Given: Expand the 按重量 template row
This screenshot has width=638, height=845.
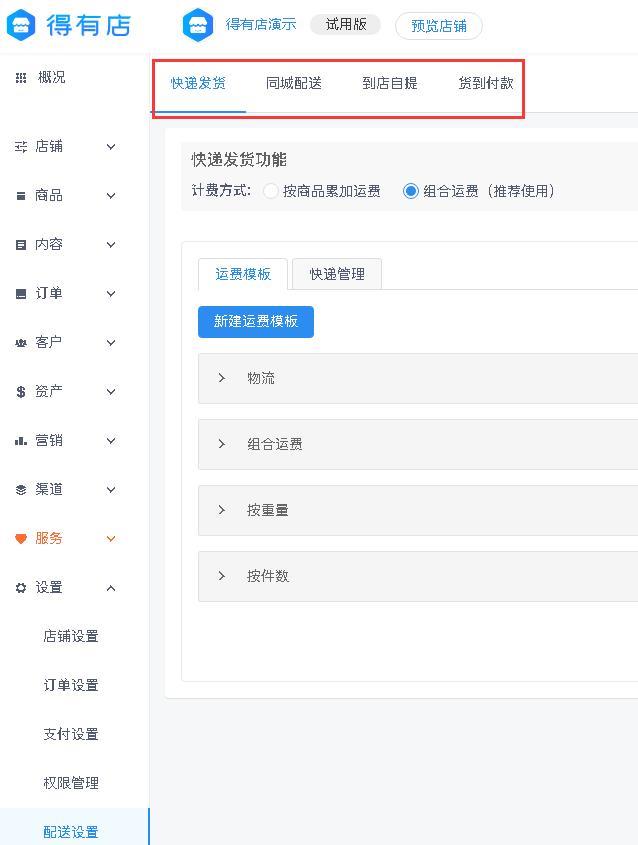Looking at the screenshot, I should click(x=222, y=510).
